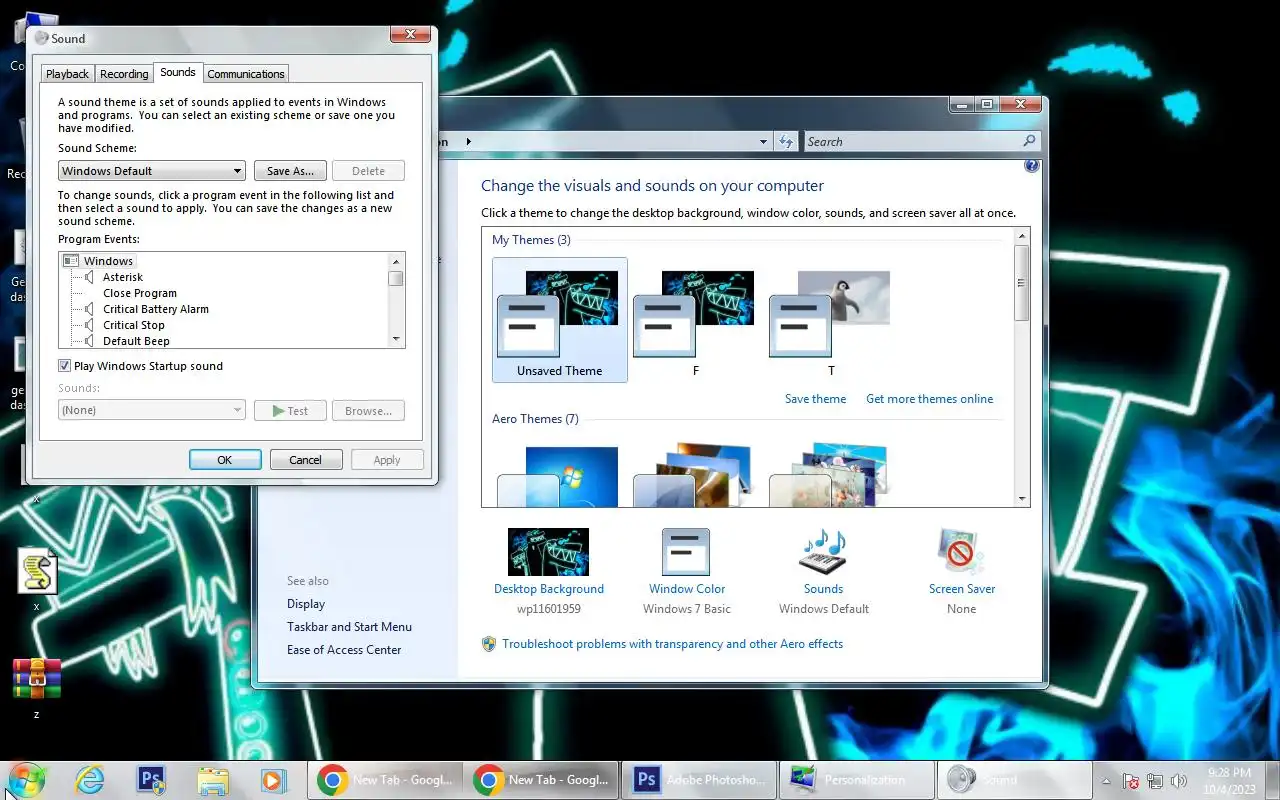Image resolution: width=1280 pixels, height=800 pixels.
Task: Click the address breadcrumb arrow in Personalization
Action: tap(468, 142)
